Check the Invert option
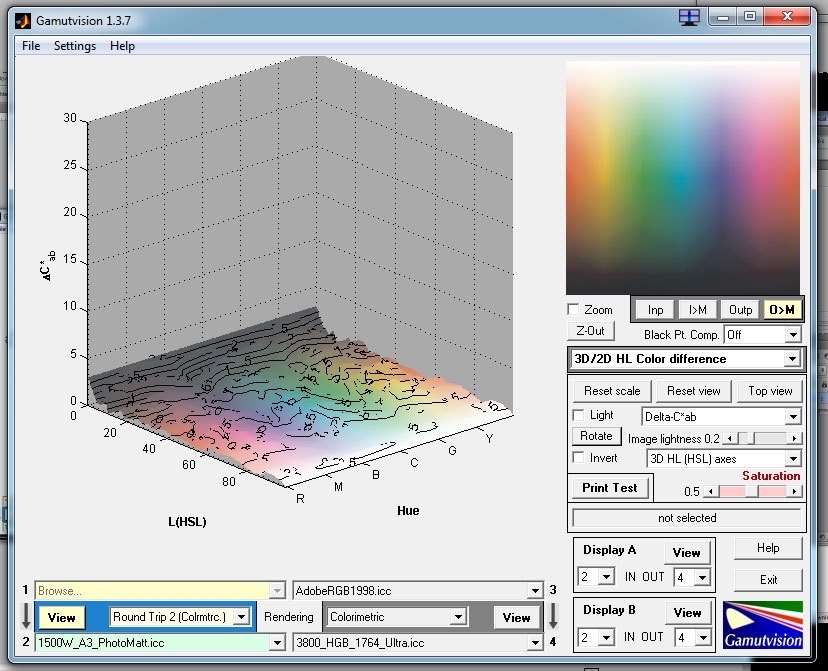Image resolution: width=828 pixels, height=671 pixels. click(x=578, y=458)
